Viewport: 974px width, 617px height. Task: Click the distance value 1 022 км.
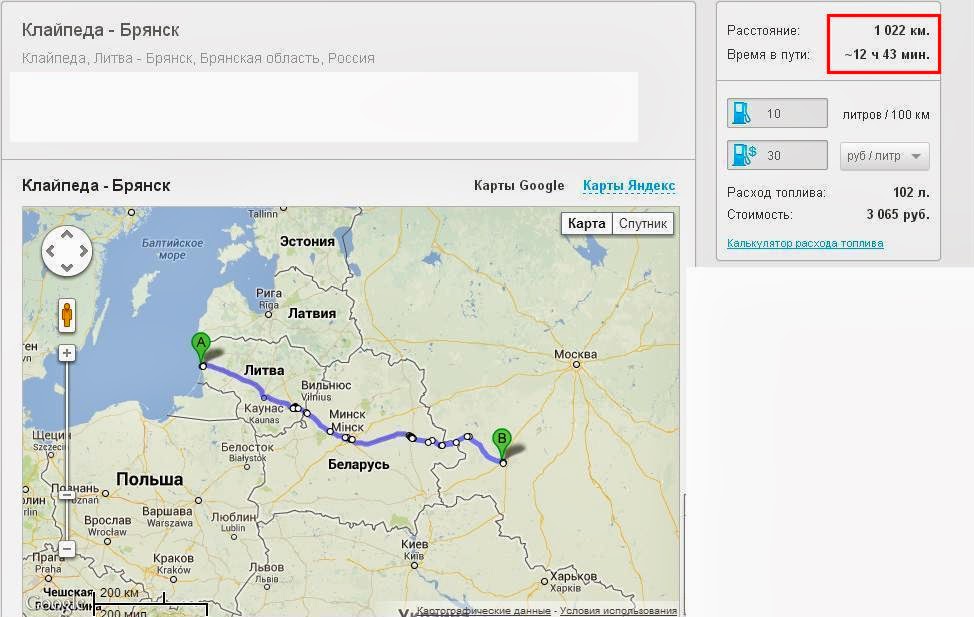click(901, 30)
